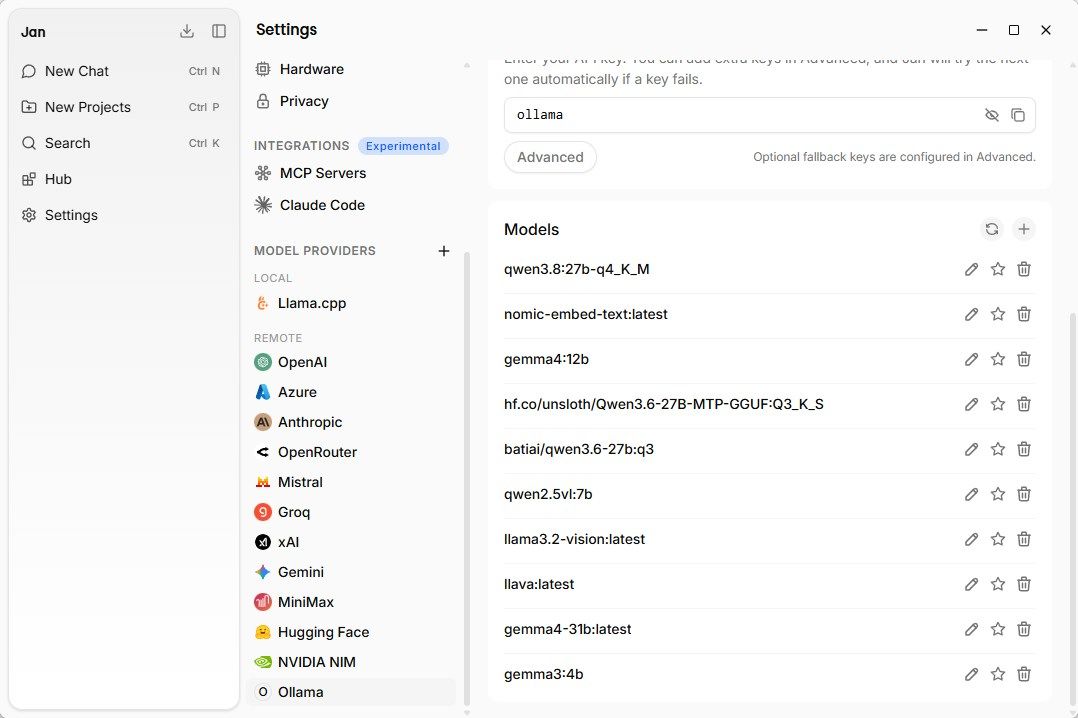Toggle API key visibility eye icon
This screenshot has width=1078, height=718.
click(991, 115)
